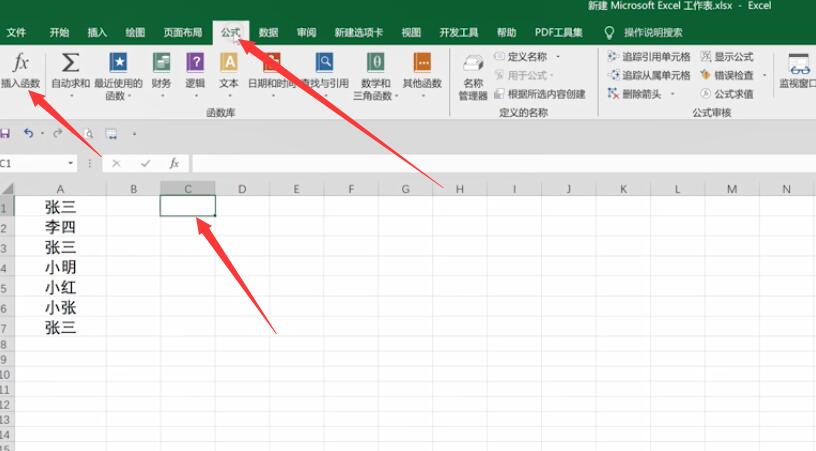This screenshot has height=451, width=816.
Task: Open the Date & Time (日期和时间) functions
Action: tap(271, 74)
